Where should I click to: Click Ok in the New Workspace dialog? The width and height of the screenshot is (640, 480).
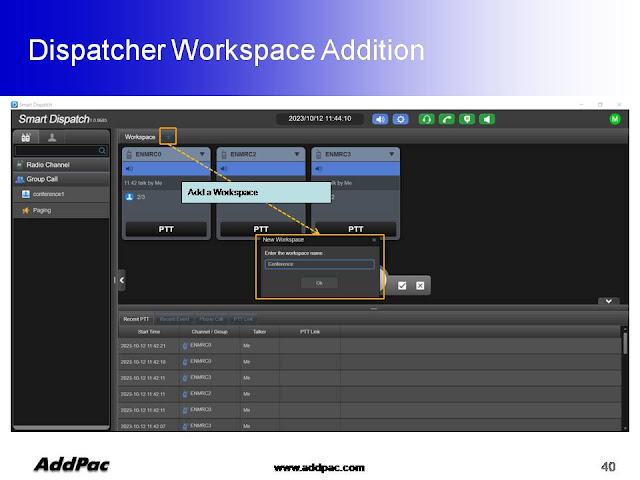click(319, 283)
